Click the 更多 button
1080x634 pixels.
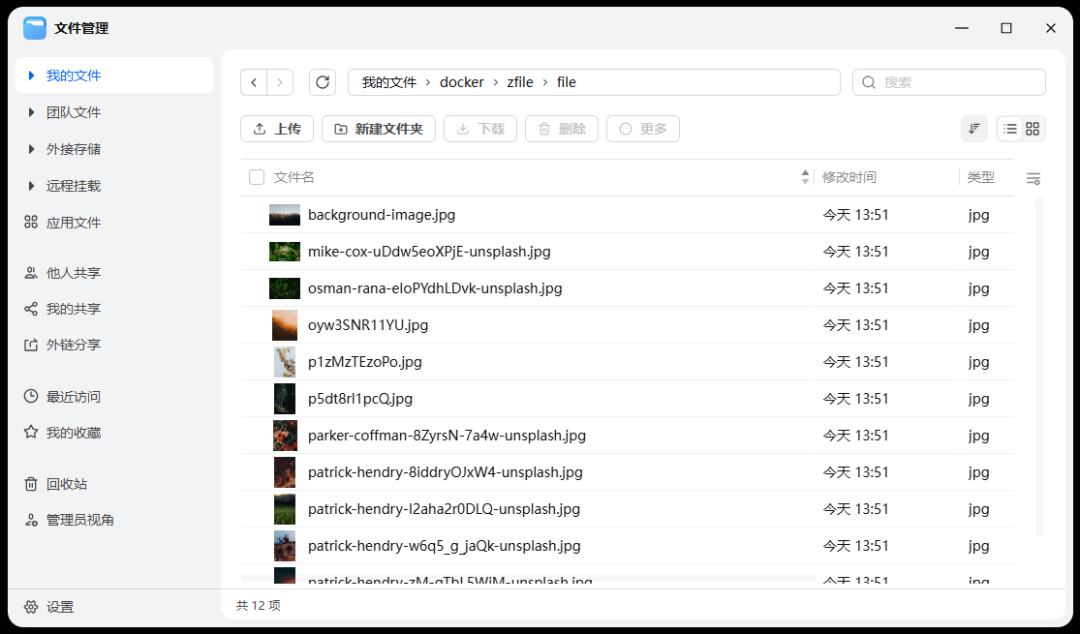643,129
